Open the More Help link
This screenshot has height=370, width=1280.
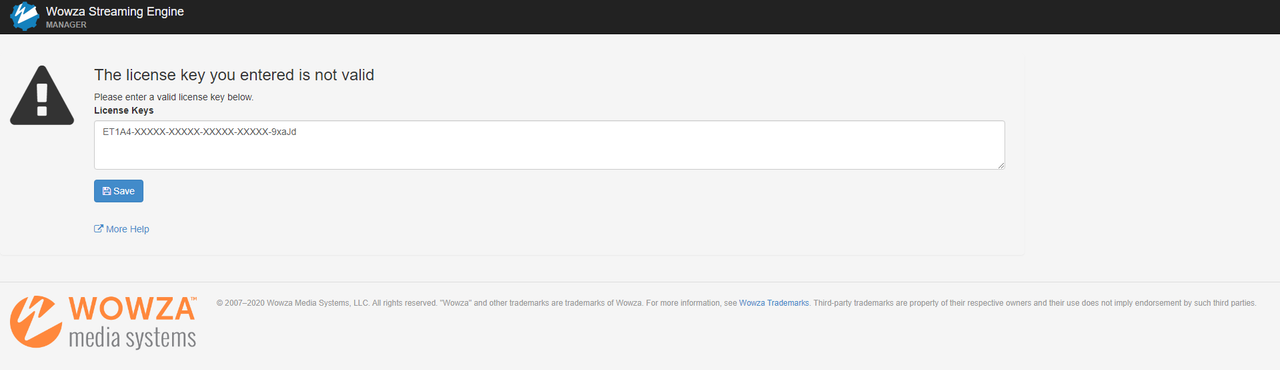pyautogui.click(x=121, y=229)
